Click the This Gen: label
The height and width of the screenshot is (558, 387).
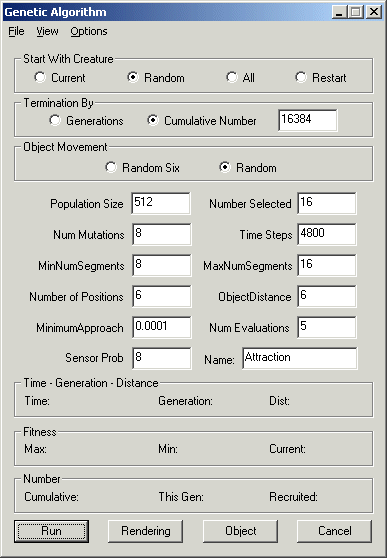click(x=181, y=496)
